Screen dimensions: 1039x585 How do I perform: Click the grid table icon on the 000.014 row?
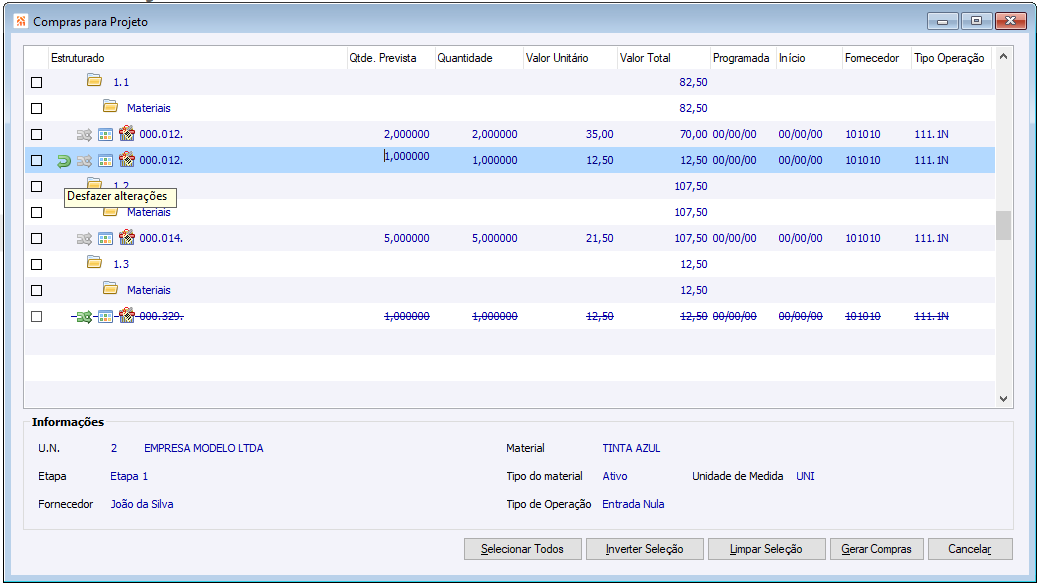point(105,239)
